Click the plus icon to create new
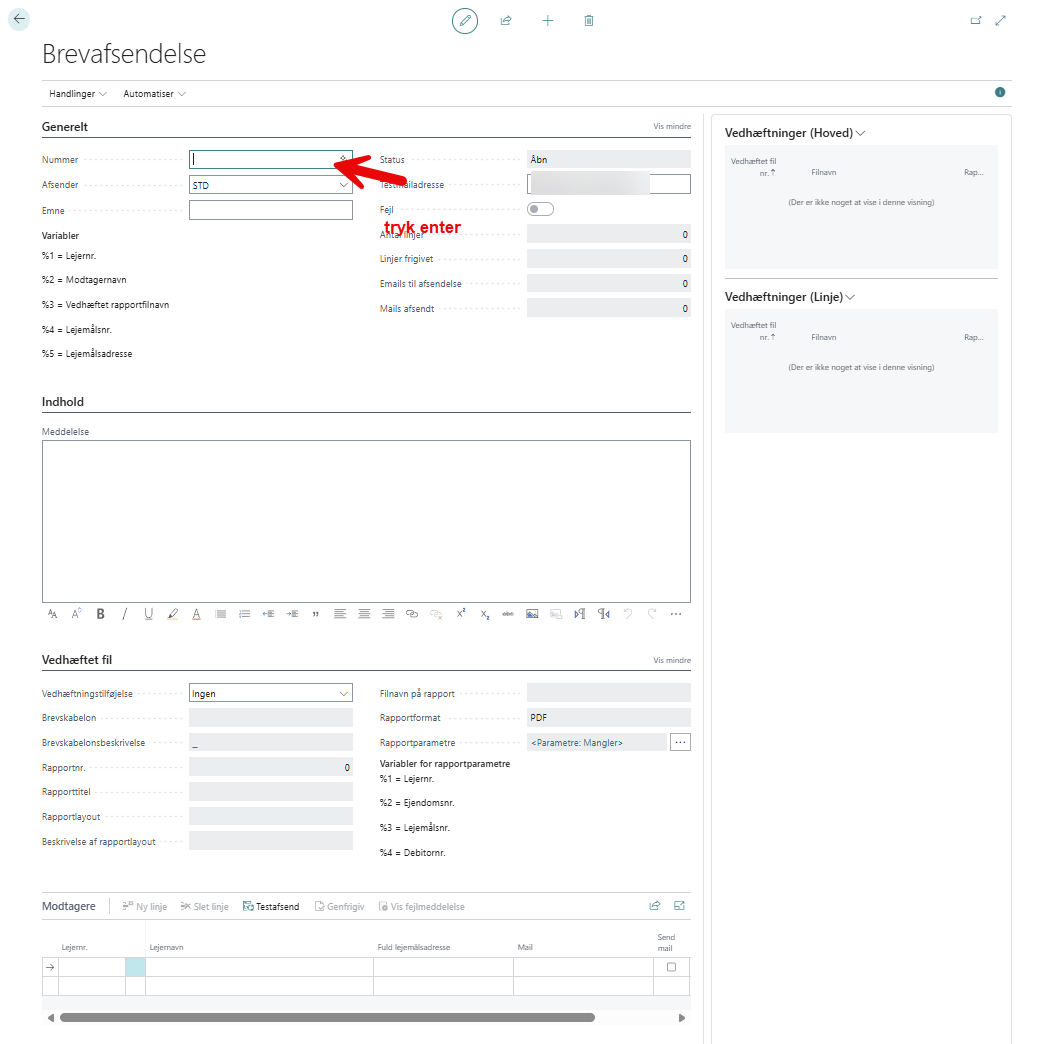The height and width of the screenshot is (1044, 1055). (547, 20)
